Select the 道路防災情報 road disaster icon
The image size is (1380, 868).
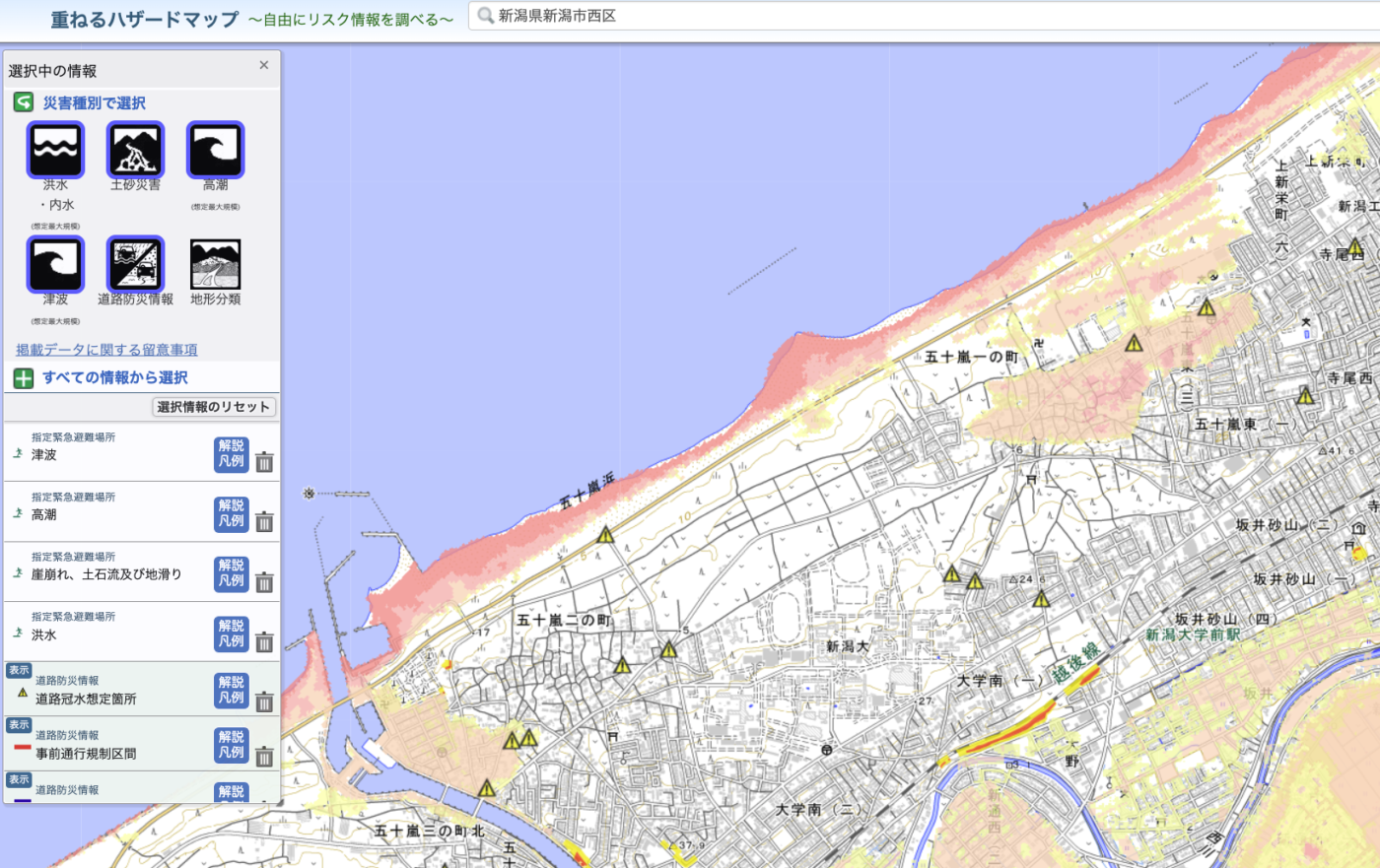coord(135,264)
